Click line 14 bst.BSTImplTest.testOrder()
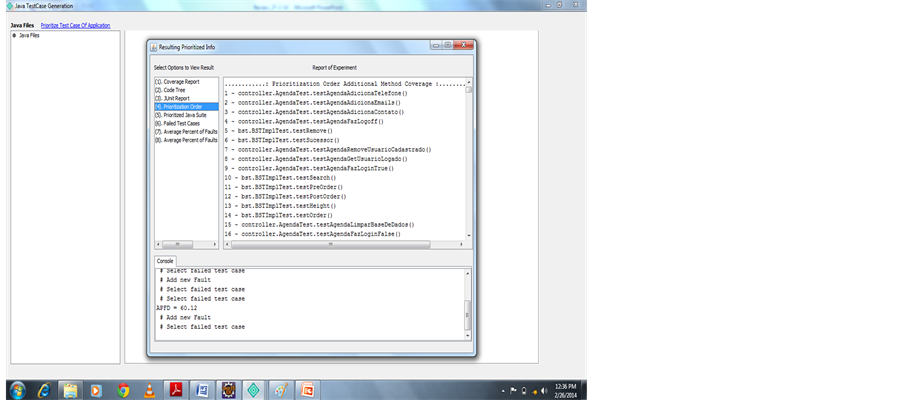The image size is (902, 400). click(x=278, y=215)
